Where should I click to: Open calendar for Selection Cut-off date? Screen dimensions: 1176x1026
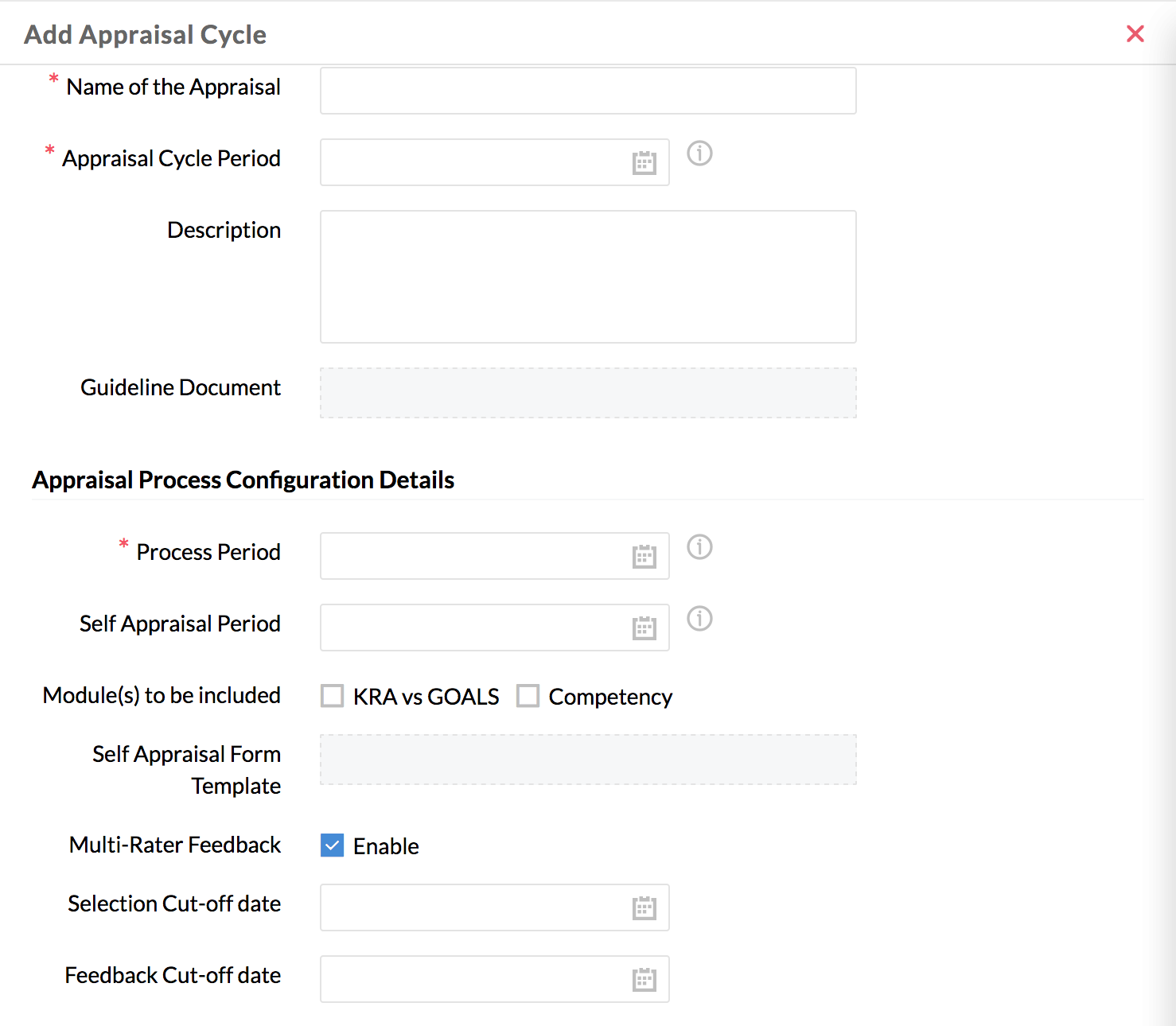click(x=644, y=908)
